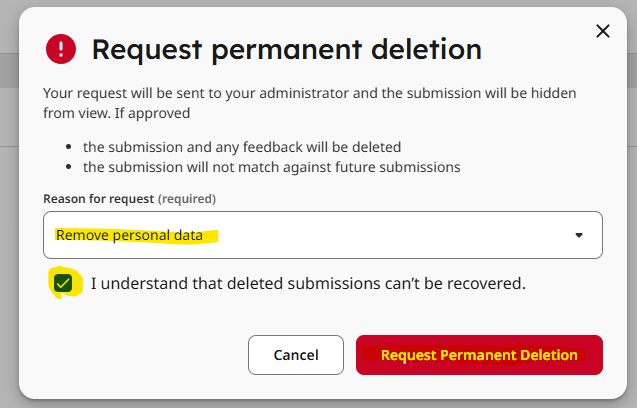Open the Reason for request combo box
Viewport: 637px width, 408px height.
point(322,235)
